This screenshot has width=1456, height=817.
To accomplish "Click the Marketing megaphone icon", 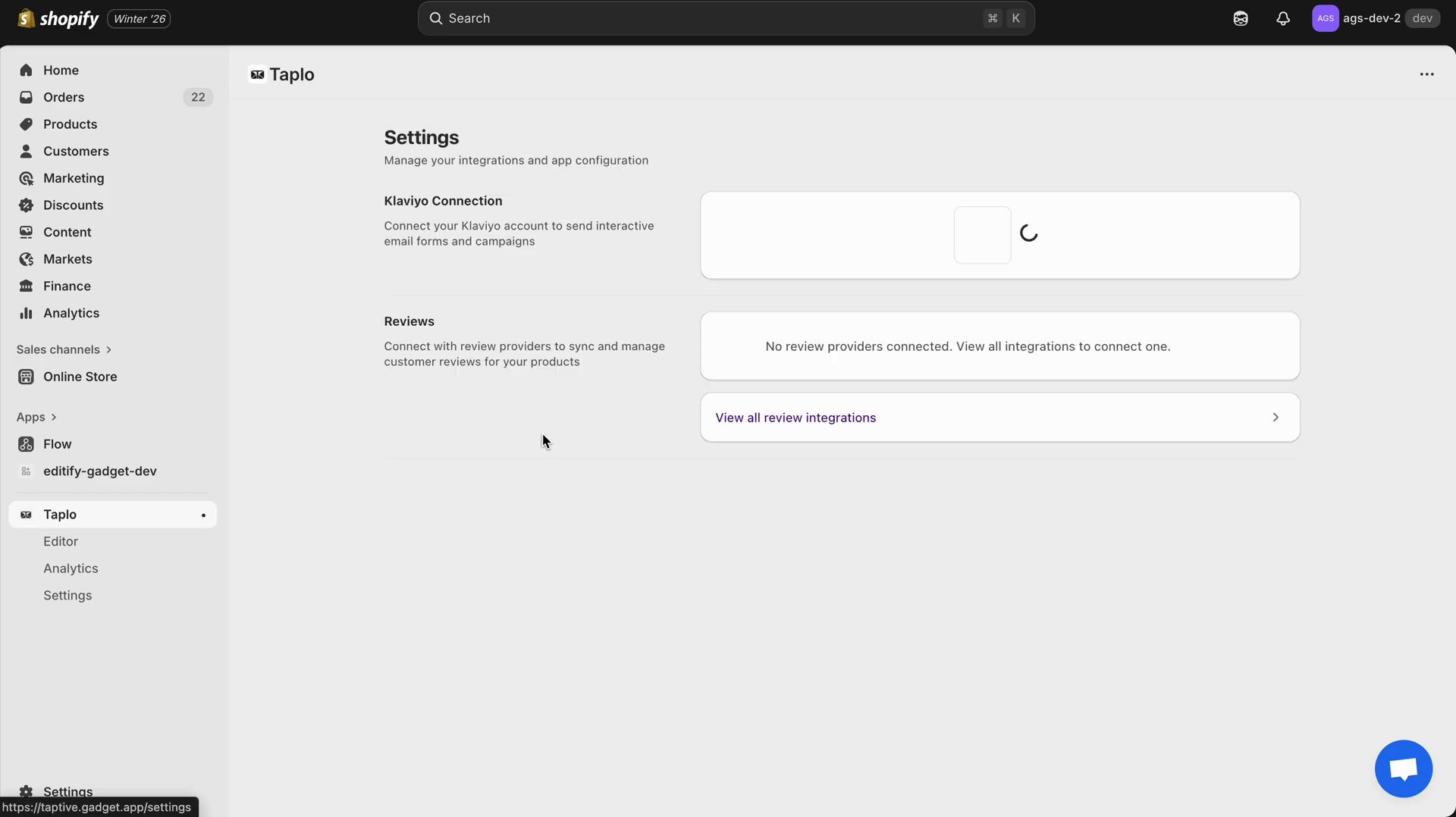I will pyautogui.click(x=26, y=178).
